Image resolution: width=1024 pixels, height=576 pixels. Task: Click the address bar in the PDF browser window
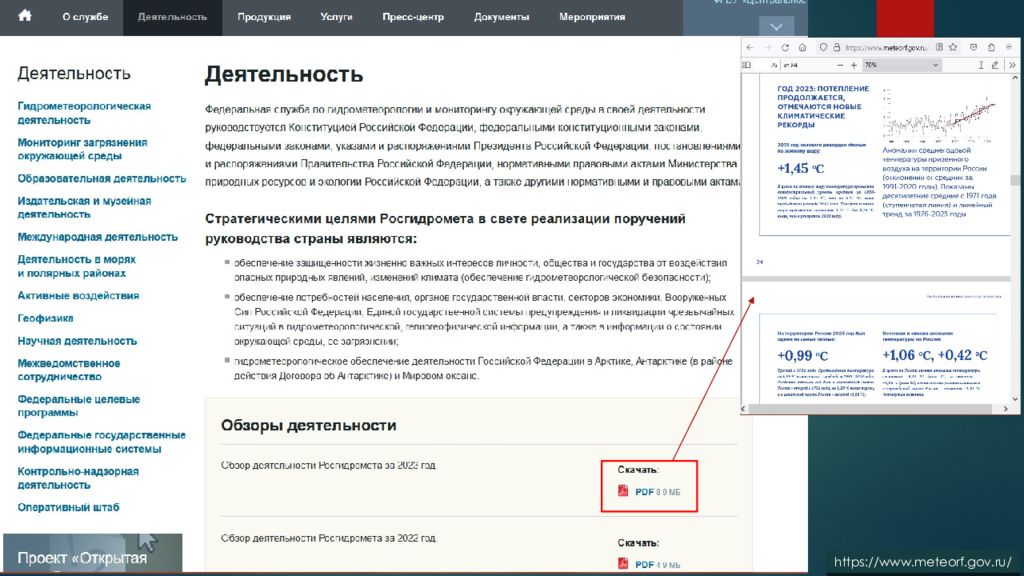pyautogui.click(x=886, y=48)
